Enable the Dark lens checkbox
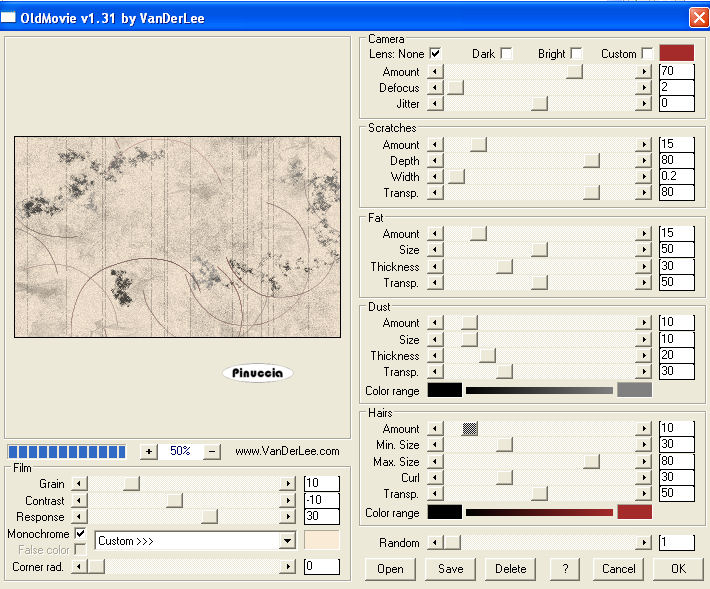 click(506, 53)
